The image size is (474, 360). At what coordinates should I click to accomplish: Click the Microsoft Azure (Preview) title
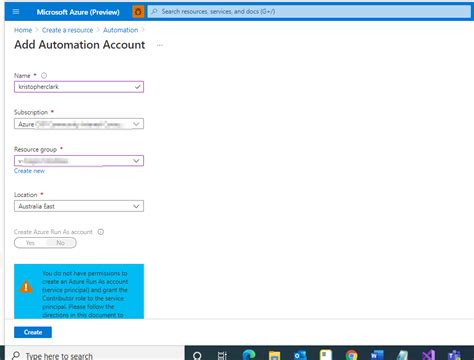coord(78,12)
